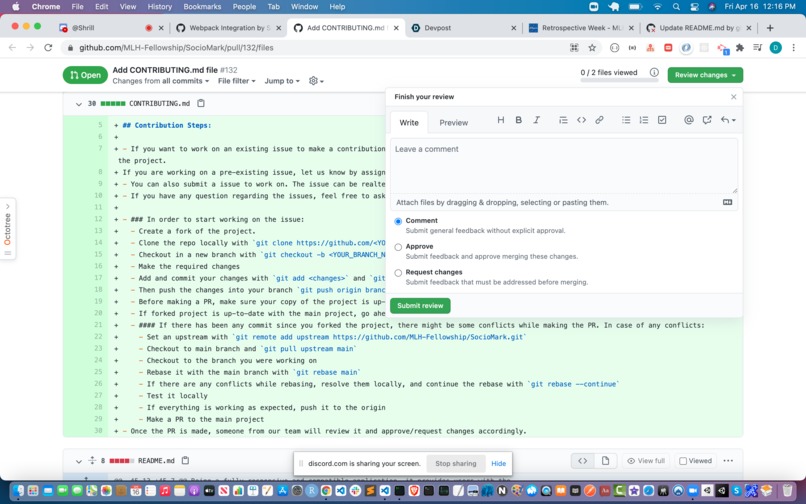806x504 pixels.
Task: Open saved replies dropdown
Action: tap(728, 120)
